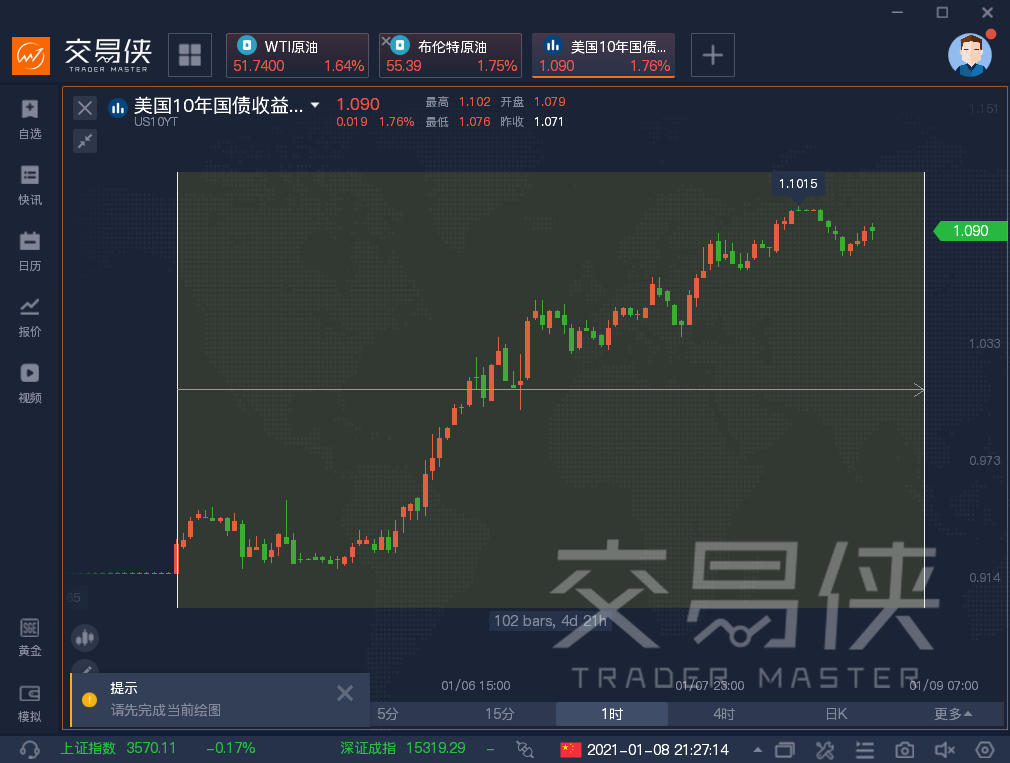1010x763 pixels.
Task: Click the 2021-01-08 21:27:14 clock
Action: [658, 750]
